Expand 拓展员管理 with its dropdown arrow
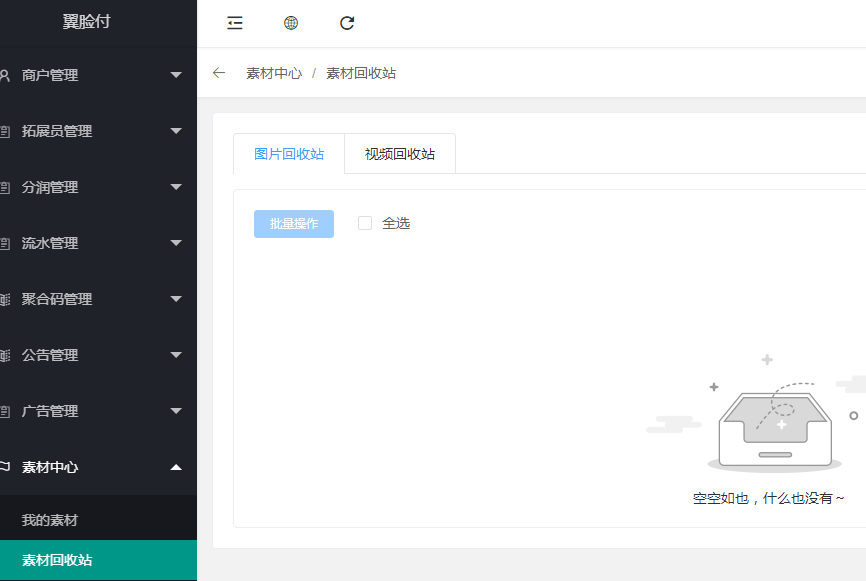 point(176,131)
